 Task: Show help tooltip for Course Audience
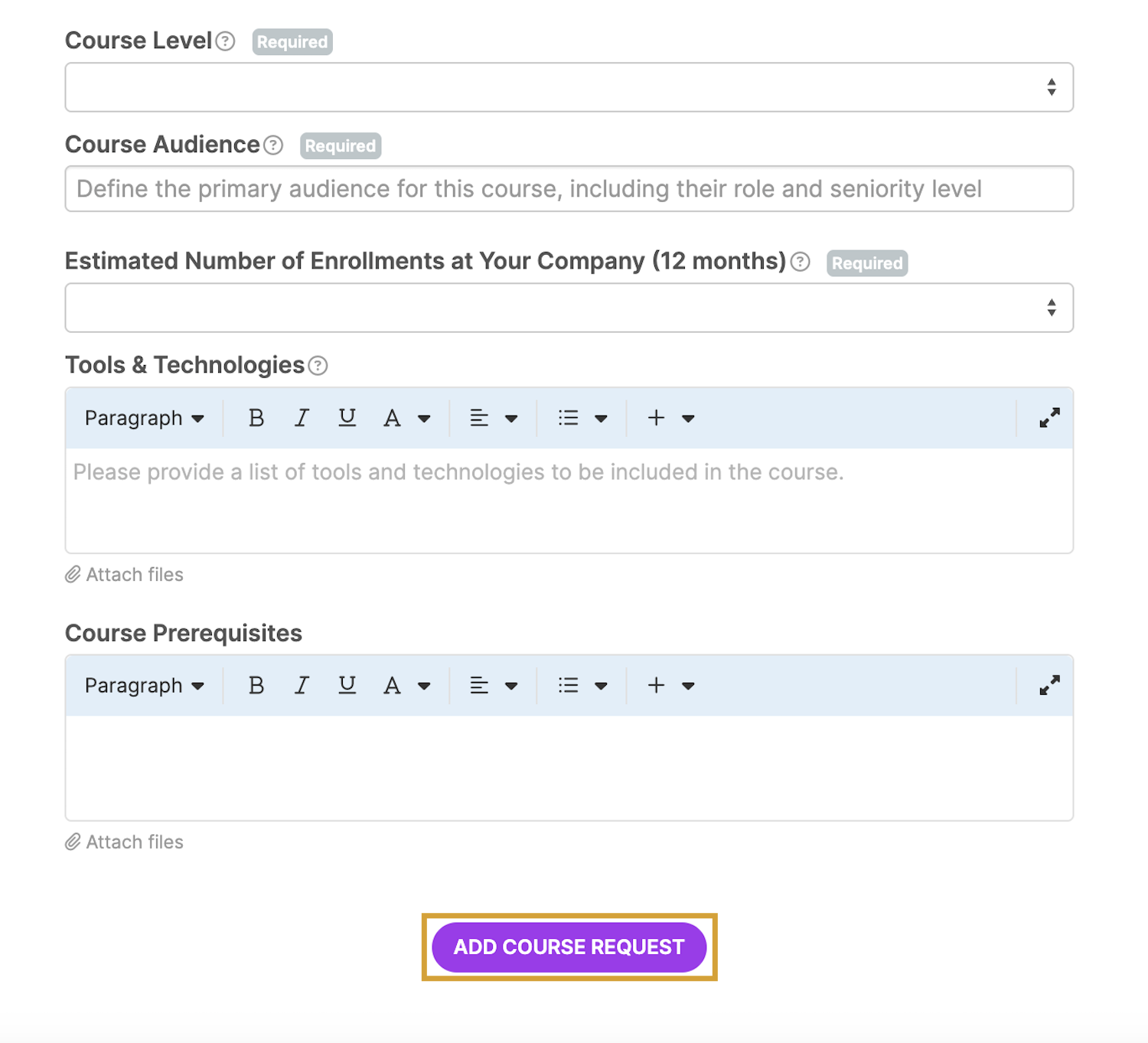[273, 145]
